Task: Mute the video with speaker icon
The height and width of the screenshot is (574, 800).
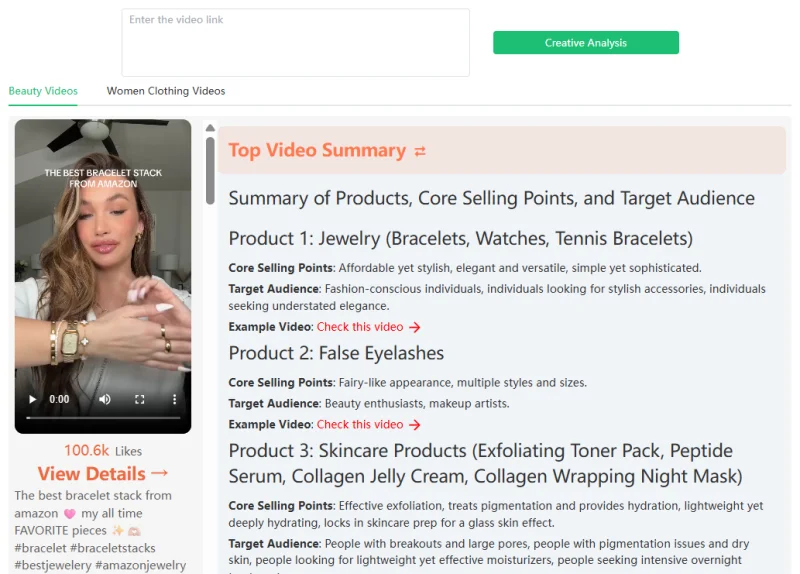Action: [x=105, y=399]
